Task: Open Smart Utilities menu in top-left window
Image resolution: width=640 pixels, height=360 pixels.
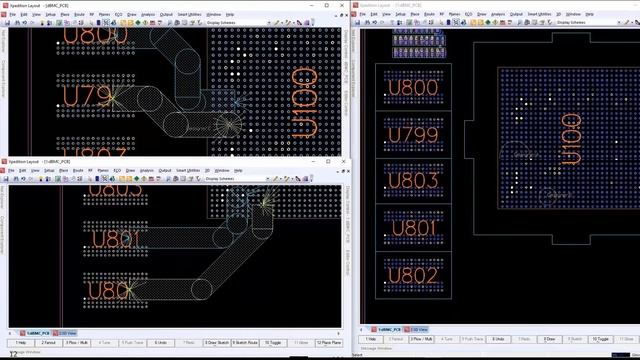Action: point(189,14)
